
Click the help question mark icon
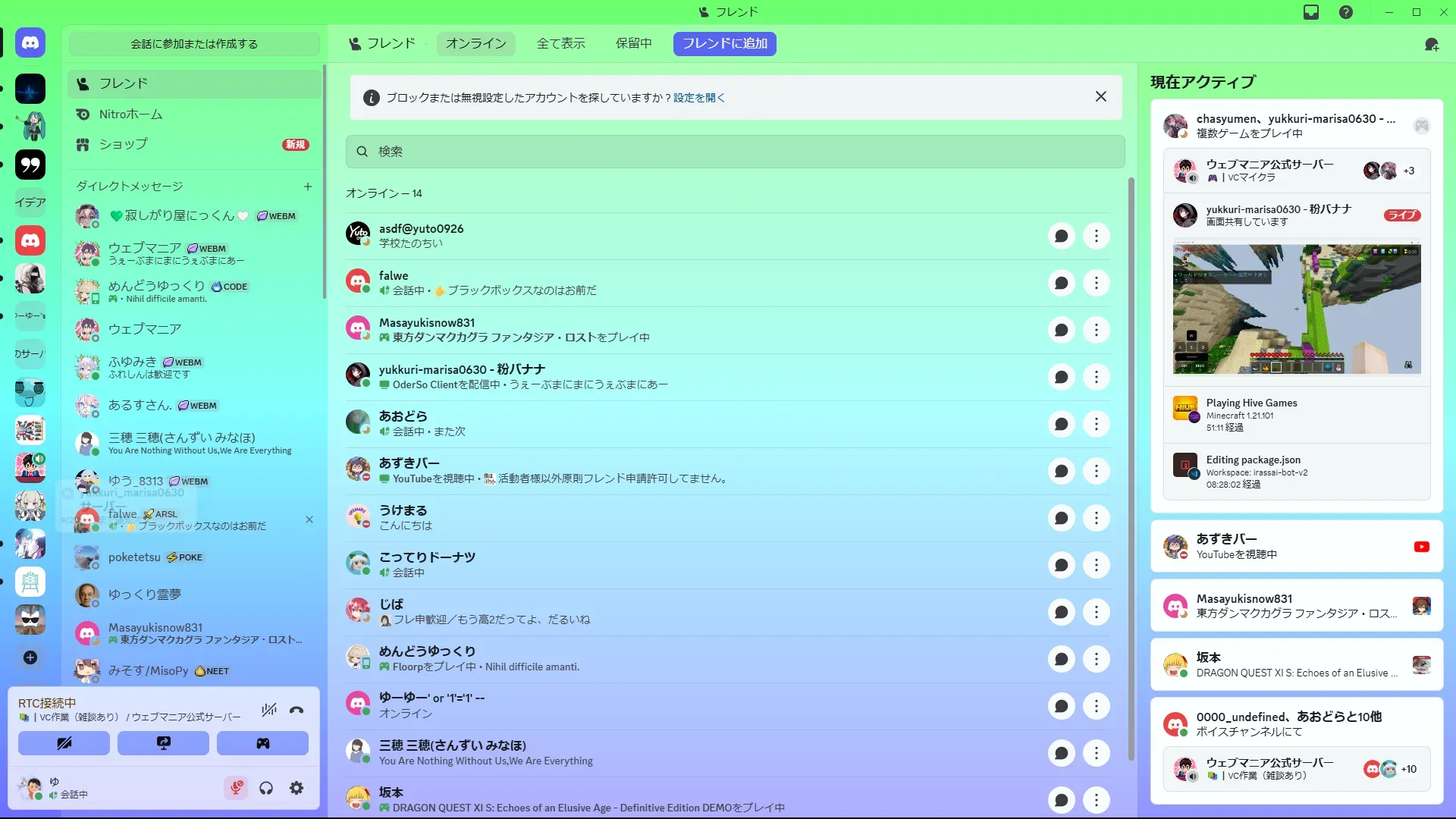pyautogui.click(x=1346, y=12)
